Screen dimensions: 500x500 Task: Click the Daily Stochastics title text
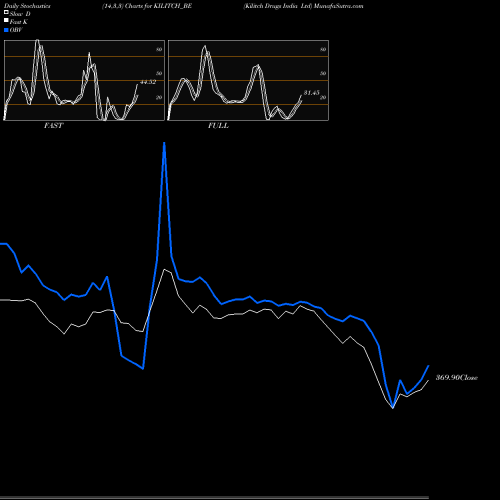(x=27, y=6)
